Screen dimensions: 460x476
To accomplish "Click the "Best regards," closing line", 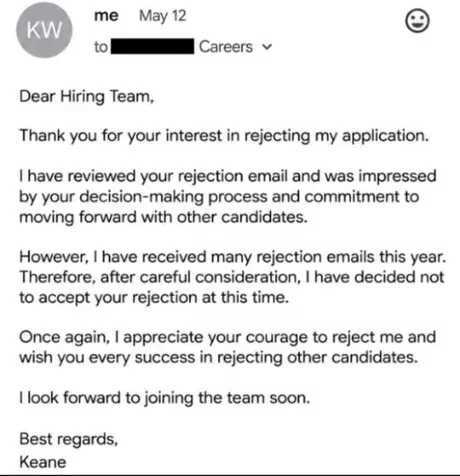I will pos(69,439).
